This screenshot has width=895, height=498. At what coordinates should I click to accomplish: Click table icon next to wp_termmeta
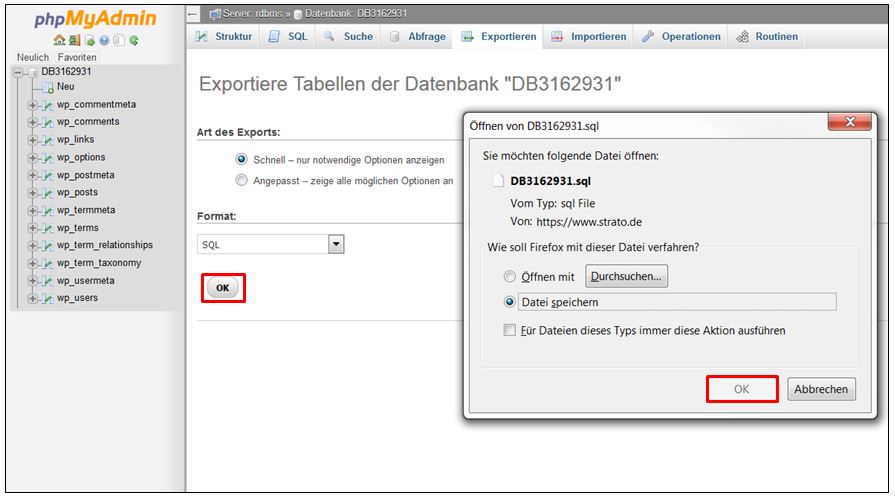tap(48, 211)
